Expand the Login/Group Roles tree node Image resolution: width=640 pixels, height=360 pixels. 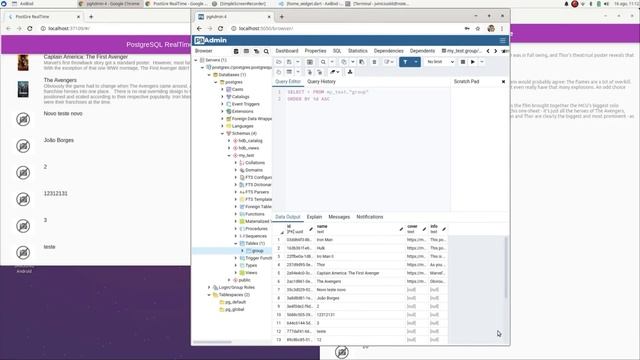point(209,287)
